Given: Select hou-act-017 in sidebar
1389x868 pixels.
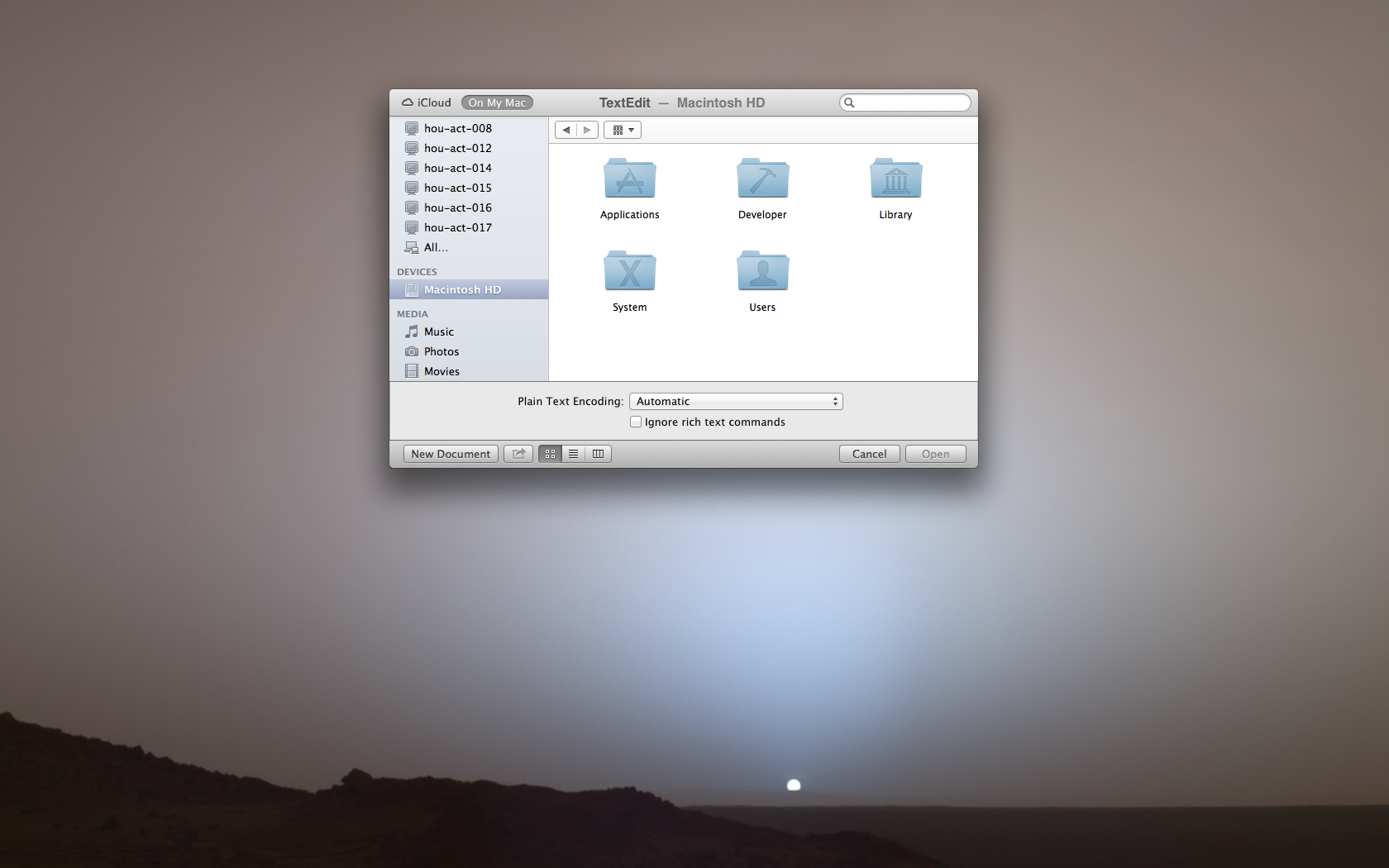Looking at the screenshot, I should 469,227.
